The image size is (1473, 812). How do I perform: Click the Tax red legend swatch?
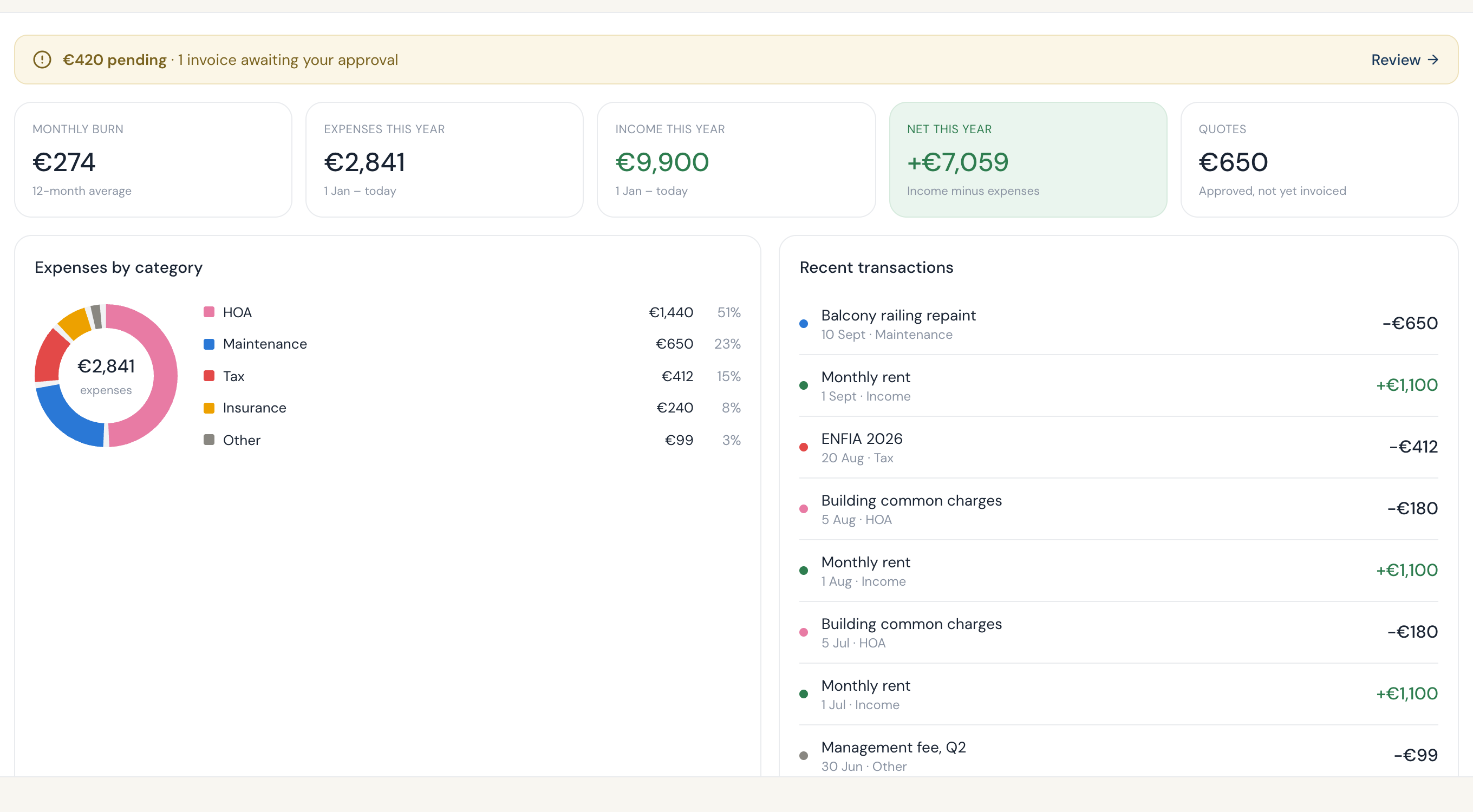(209, 376)
